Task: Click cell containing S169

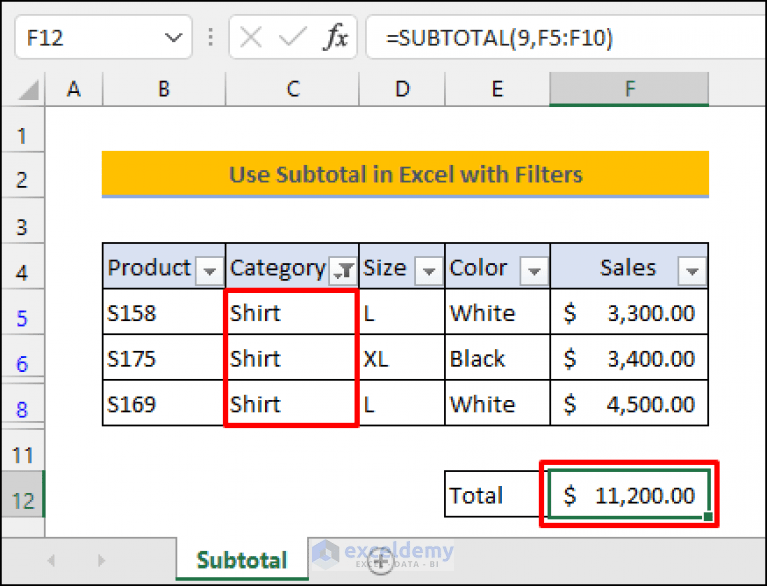Action: (164, 404)
